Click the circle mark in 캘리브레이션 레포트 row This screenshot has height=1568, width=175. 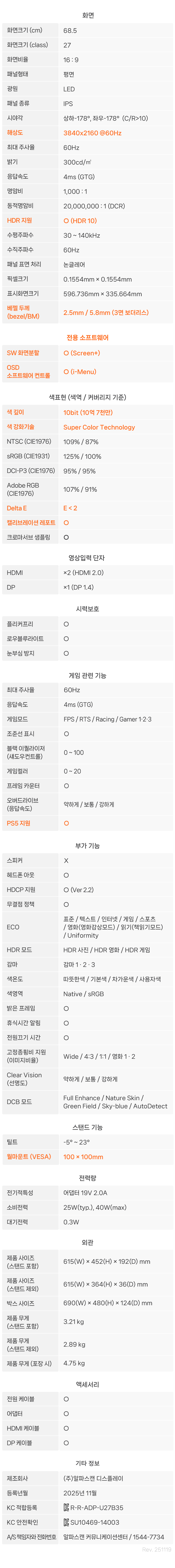pos(66,522)
